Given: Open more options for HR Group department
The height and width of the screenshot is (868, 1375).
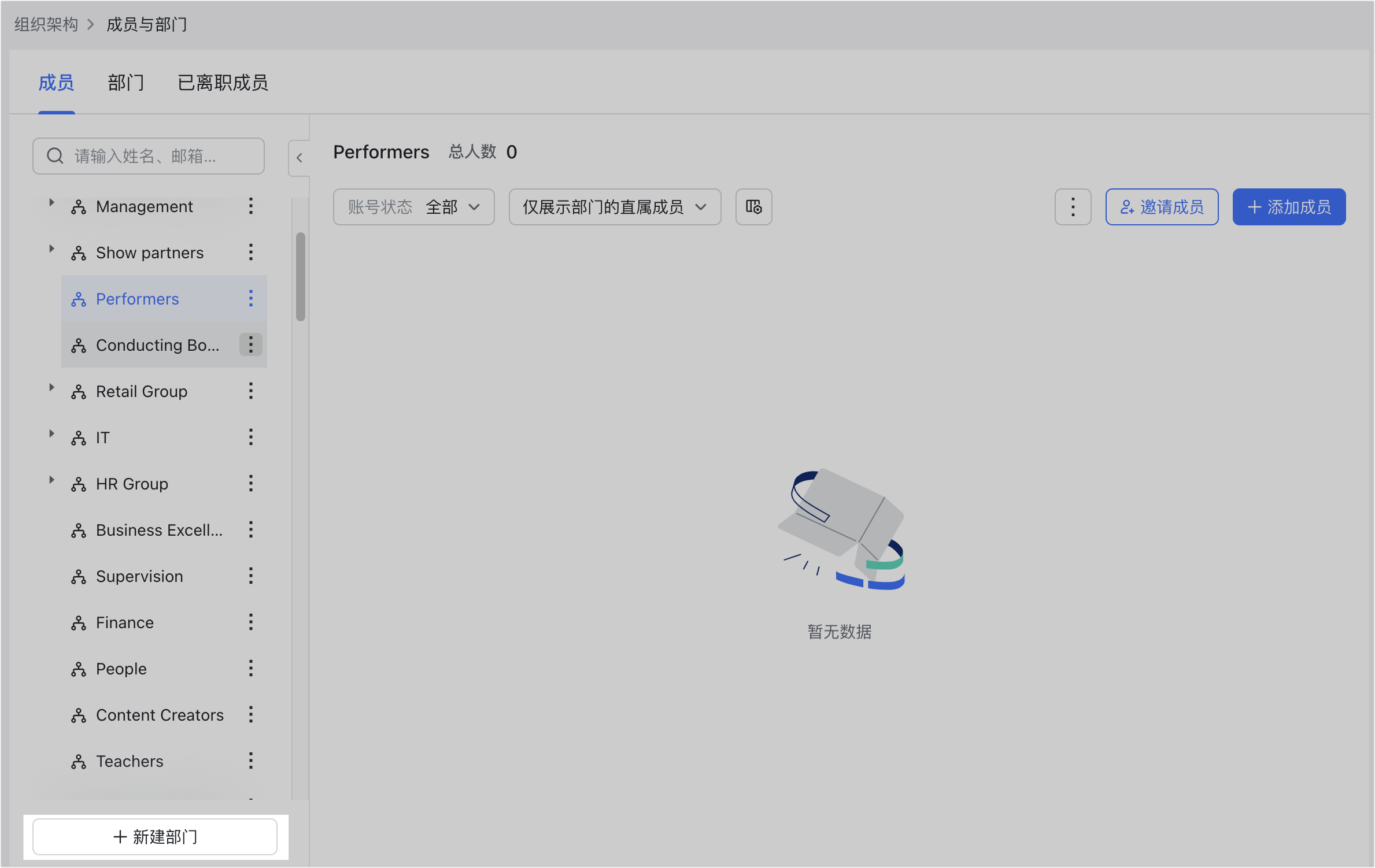Looking at the screenshot, I should point(251,484).
